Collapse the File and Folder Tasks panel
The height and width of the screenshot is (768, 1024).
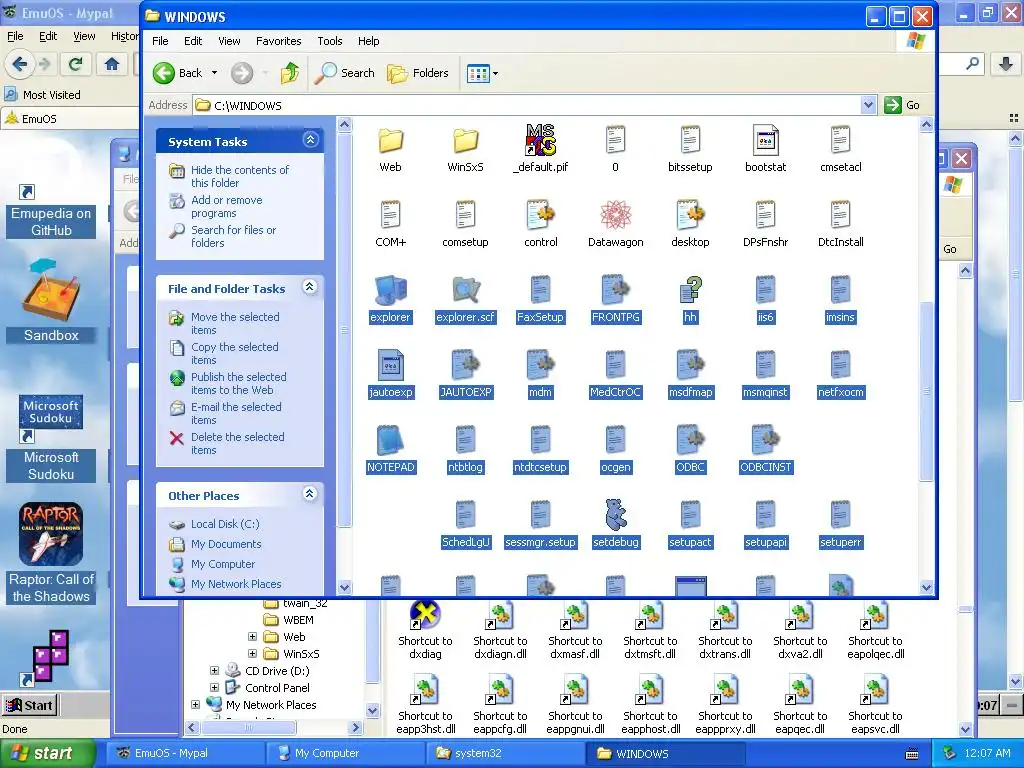coord(310,287)
